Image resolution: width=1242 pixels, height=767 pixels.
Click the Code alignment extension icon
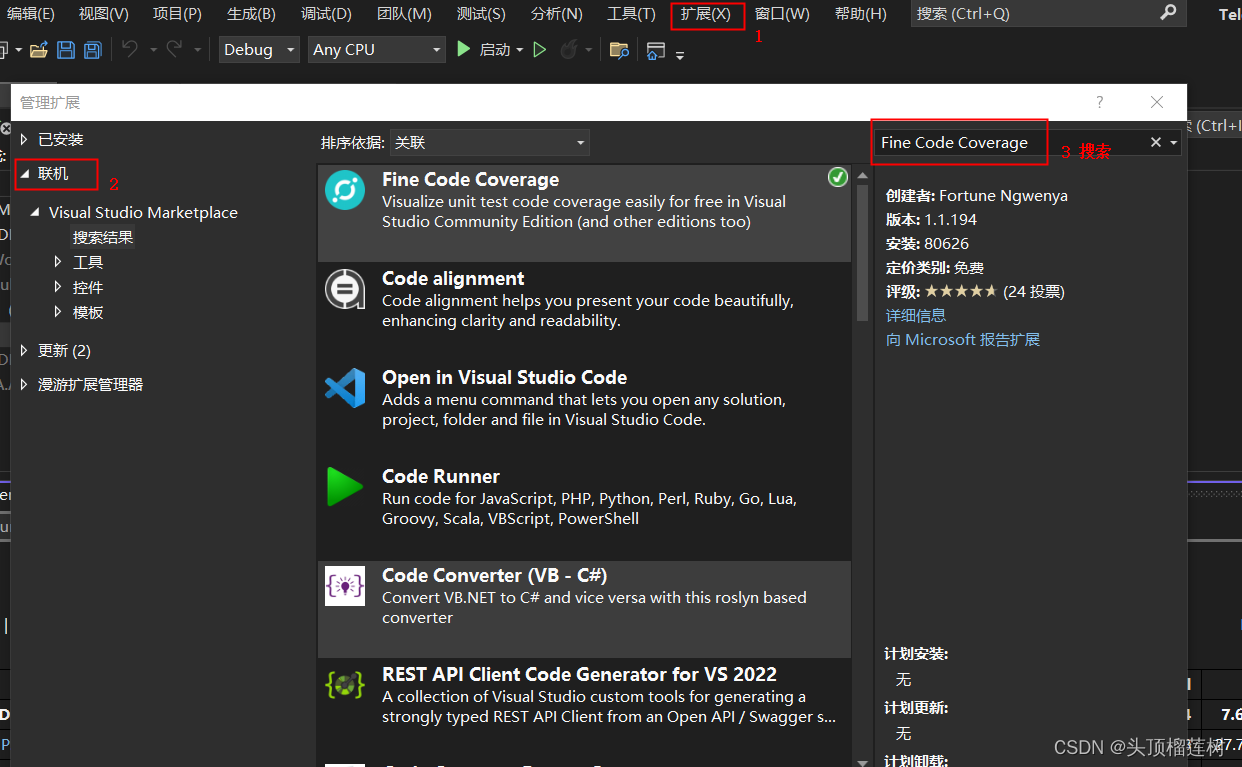coord(345,289)
